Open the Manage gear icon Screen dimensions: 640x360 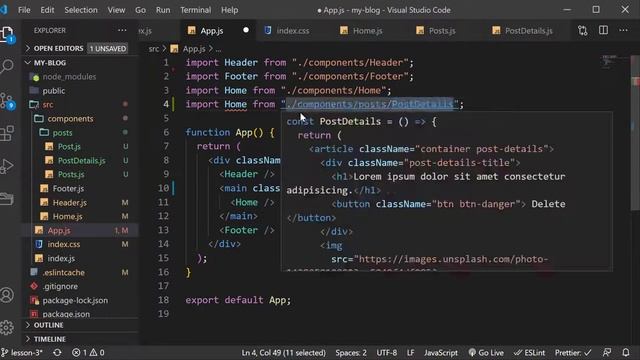[x=7, y=327]
